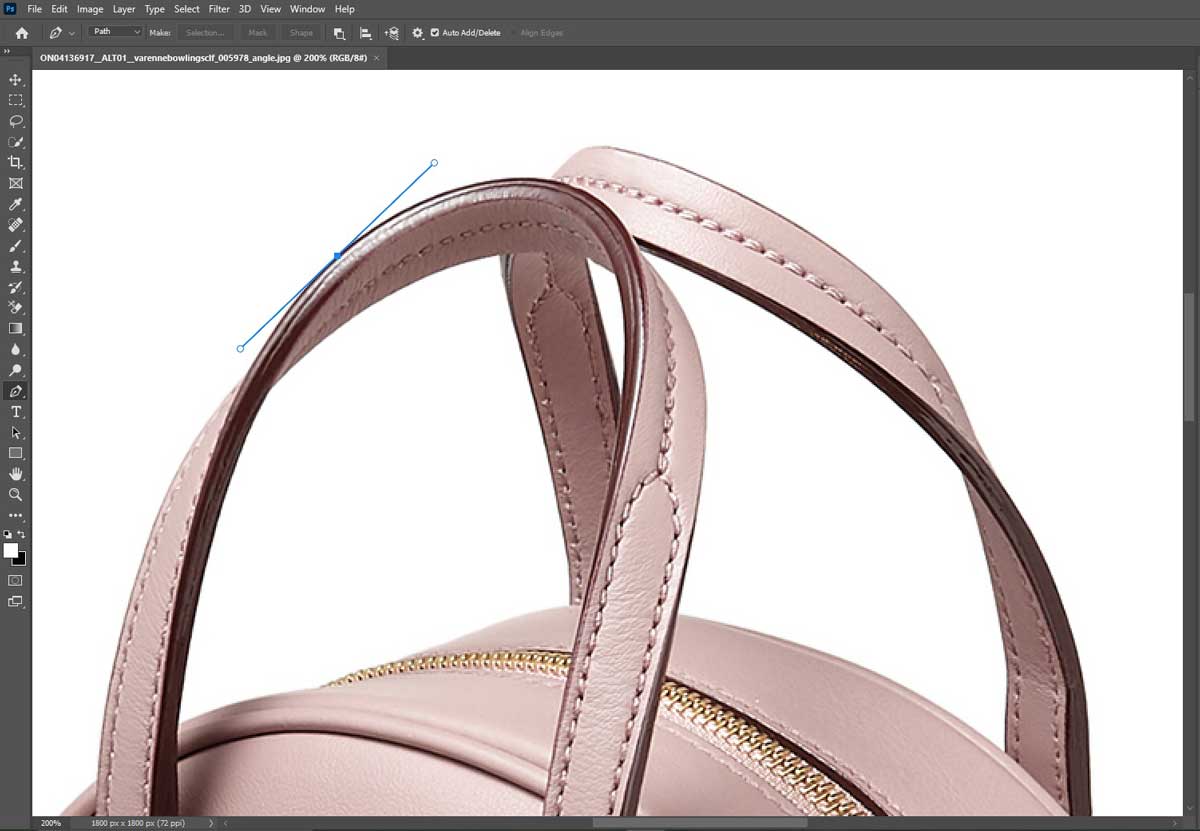Select the Hand tool

(15, 473)
